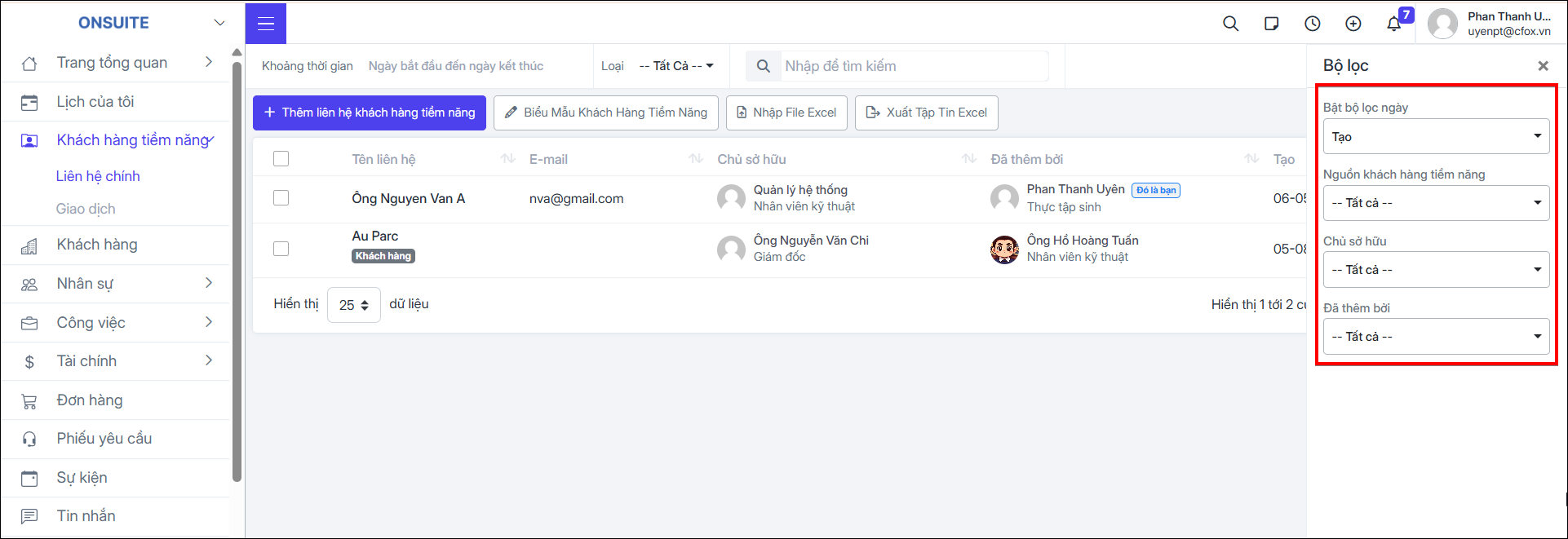The height and width of the screenshot is (539, 1568).
Task: Sort the Tên liên hệ column
Action: point(507,159)
